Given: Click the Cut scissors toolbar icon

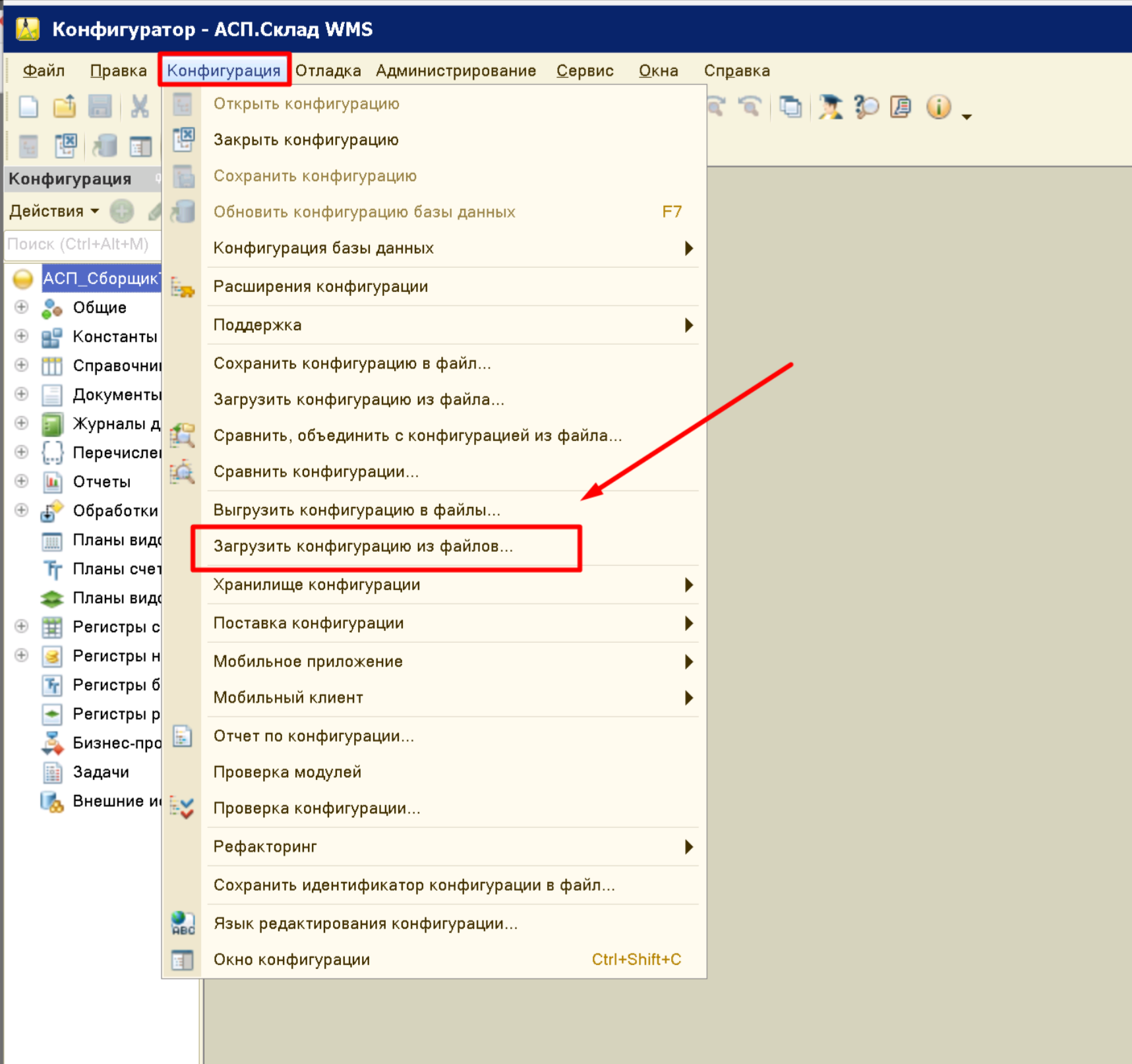Looking at the screenshot, I should [139, 106].
